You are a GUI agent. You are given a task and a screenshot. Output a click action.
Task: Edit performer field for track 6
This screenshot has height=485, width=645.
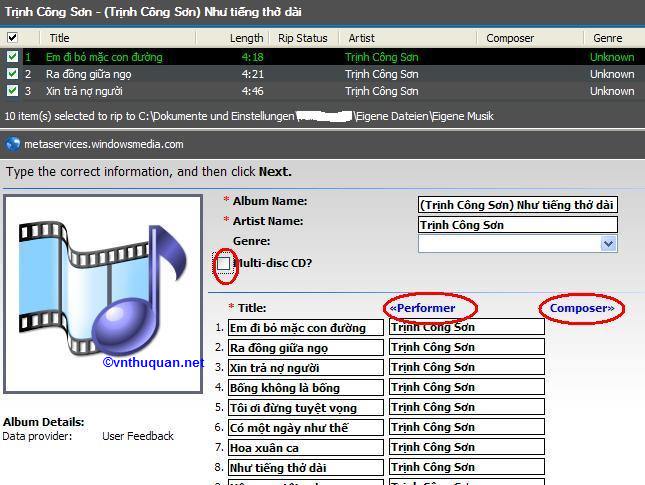click(x=467, y=427)
